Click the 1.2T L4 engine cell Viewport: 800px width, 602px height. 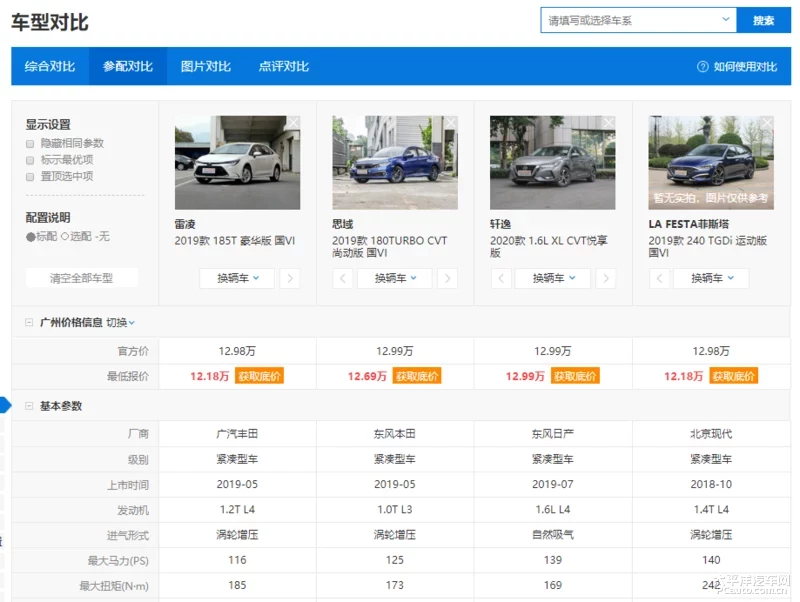tap(237, 510)
